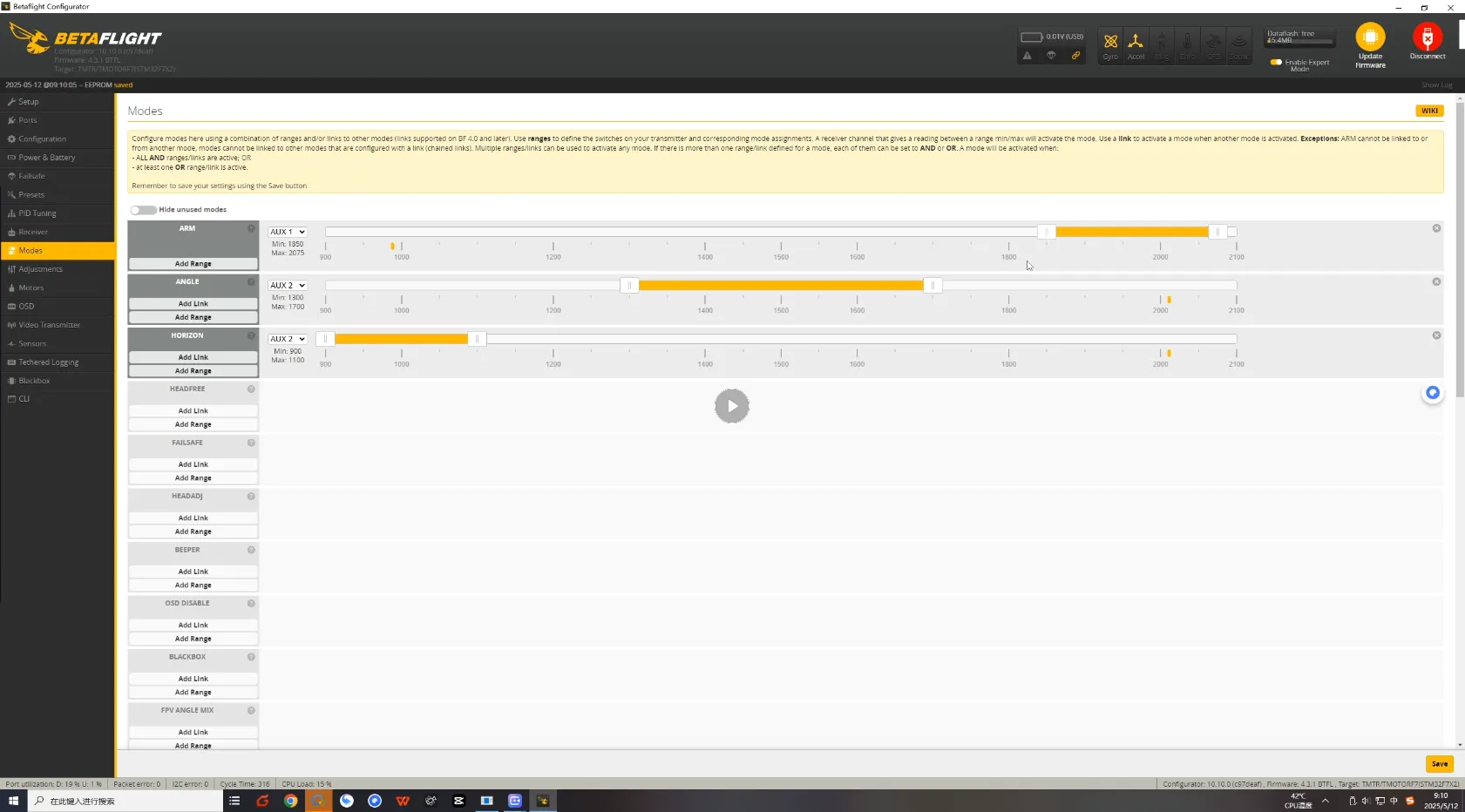The image size is (1465, 812).
Task: Open the Ports tab
Action: [58, 120]
